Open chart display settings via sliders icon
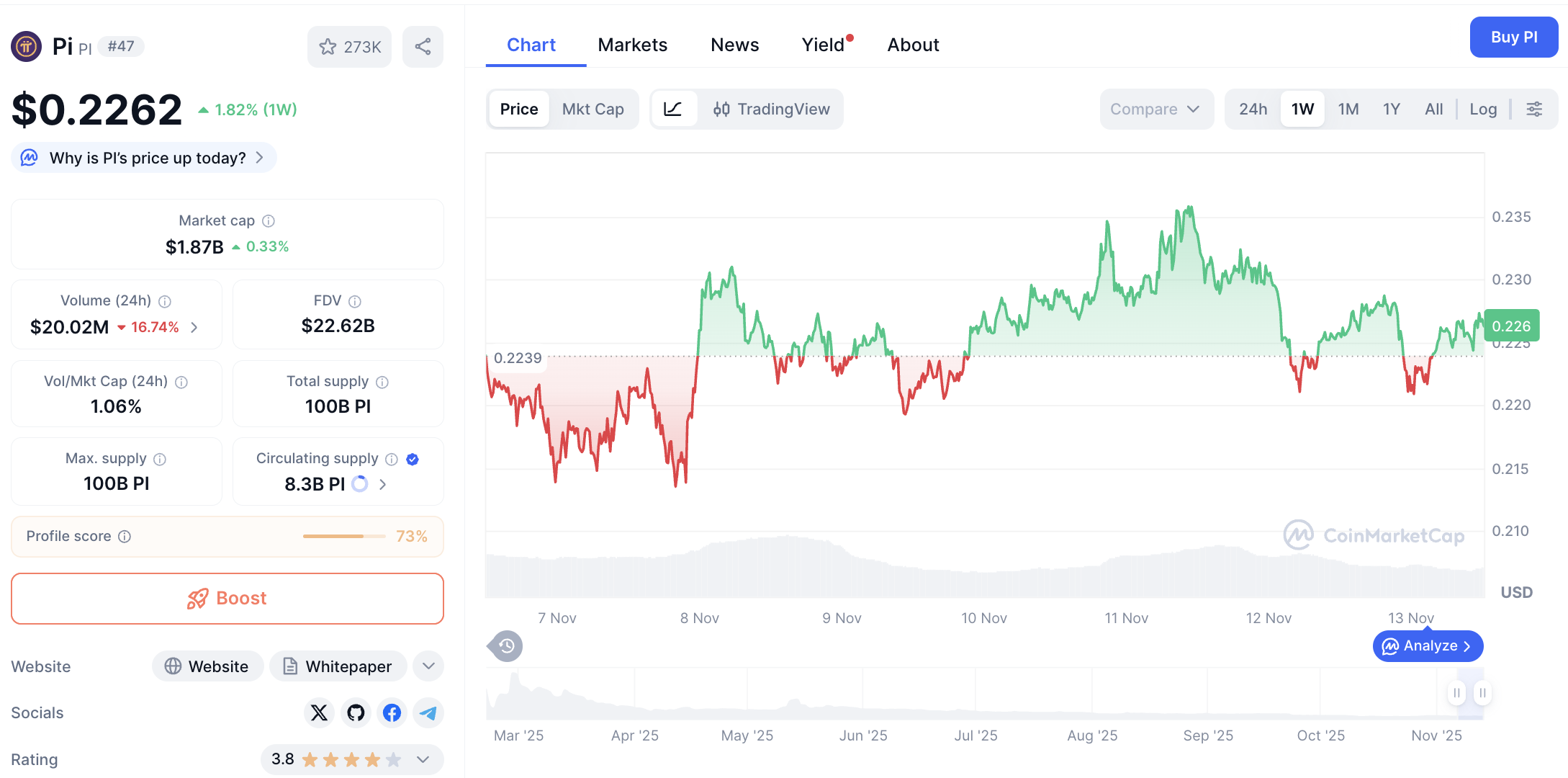 [1534, 109]
